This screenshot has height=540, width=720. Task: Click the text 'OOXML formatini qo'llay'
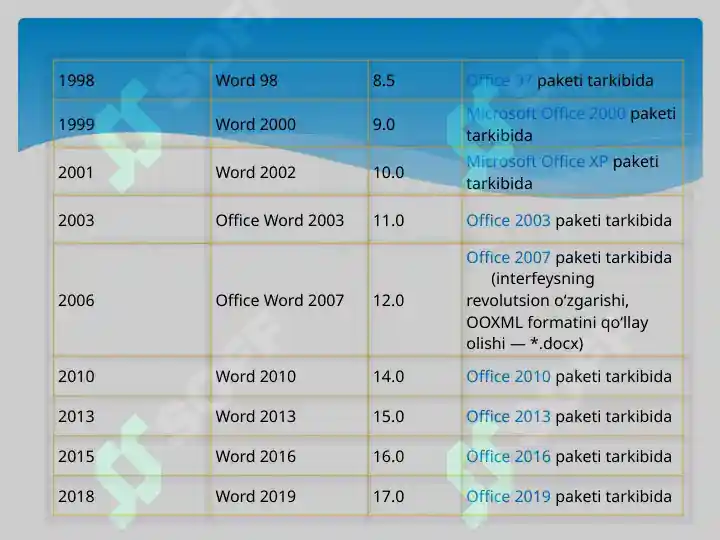pyautogui.click(x=557, y=322)
